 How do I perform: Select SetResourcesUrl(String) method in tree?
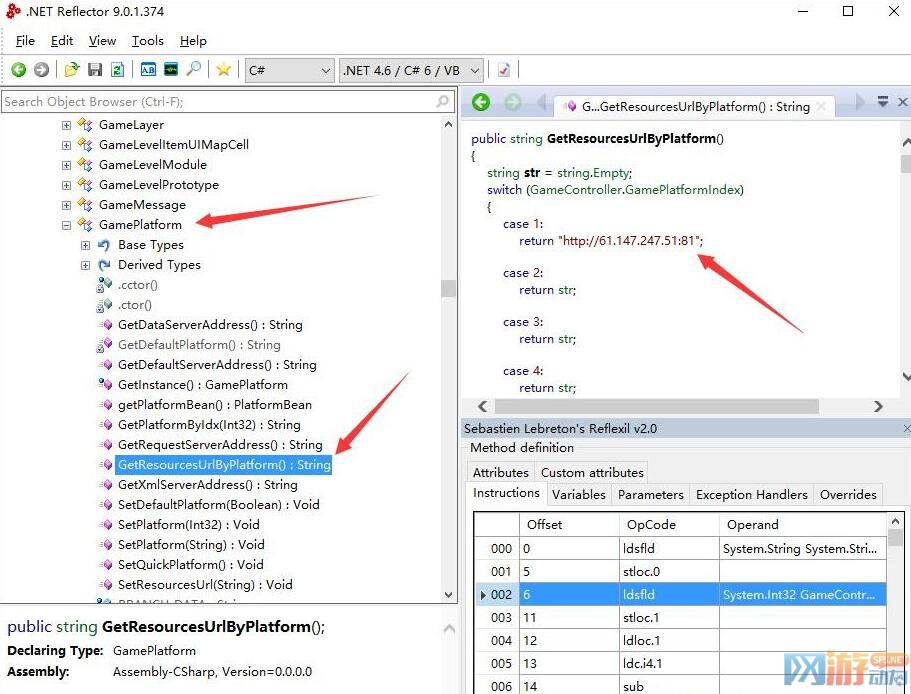tap(205, 585)
